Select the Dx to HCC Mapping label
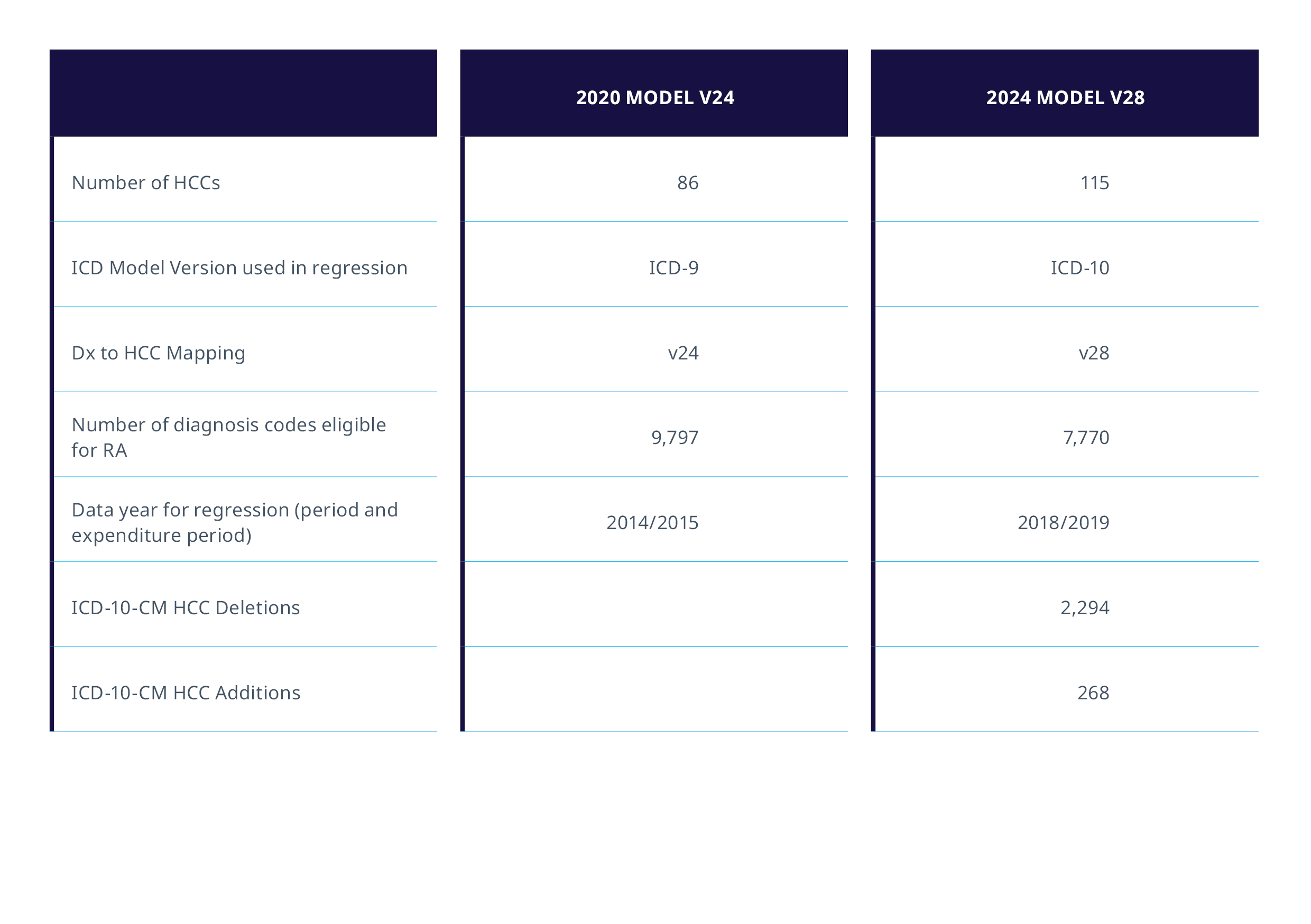The height and width of the screenshot is (924, 1311). pyautogui.click(x=158, y=353)
